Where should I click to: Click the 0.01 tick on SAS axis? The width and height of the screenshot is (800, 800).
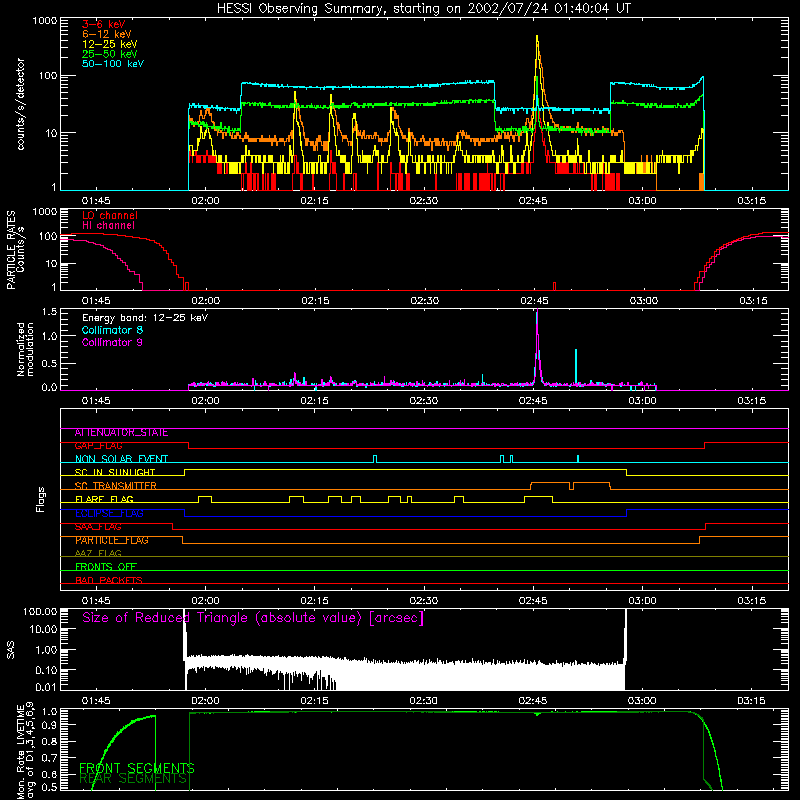click(x=46, y=687)
